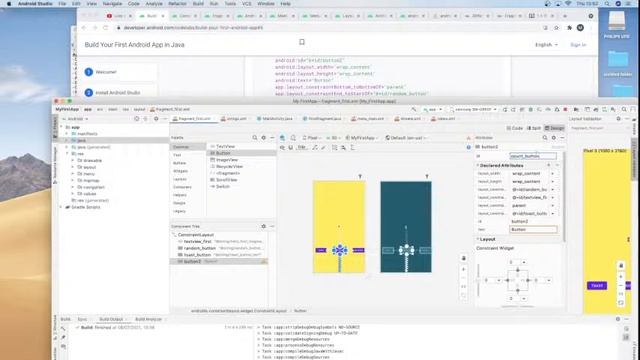Toggle view options eye icon in layout toolbar
The height and width of the screenshot is (360, 640).
pos(282,147)
